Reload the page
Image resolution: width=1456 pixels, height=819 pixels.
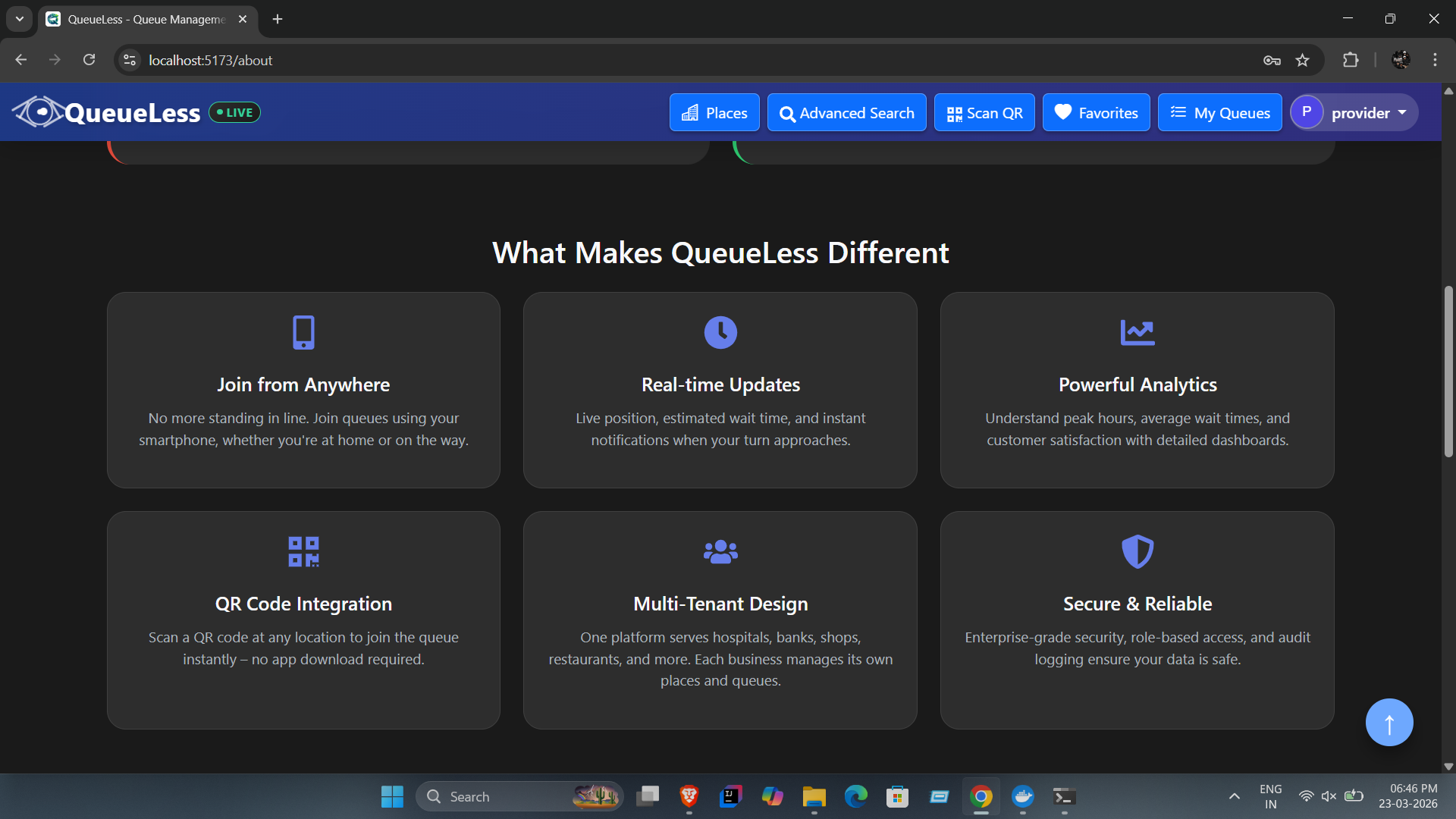pyautogui.click(x=89, y=60)
